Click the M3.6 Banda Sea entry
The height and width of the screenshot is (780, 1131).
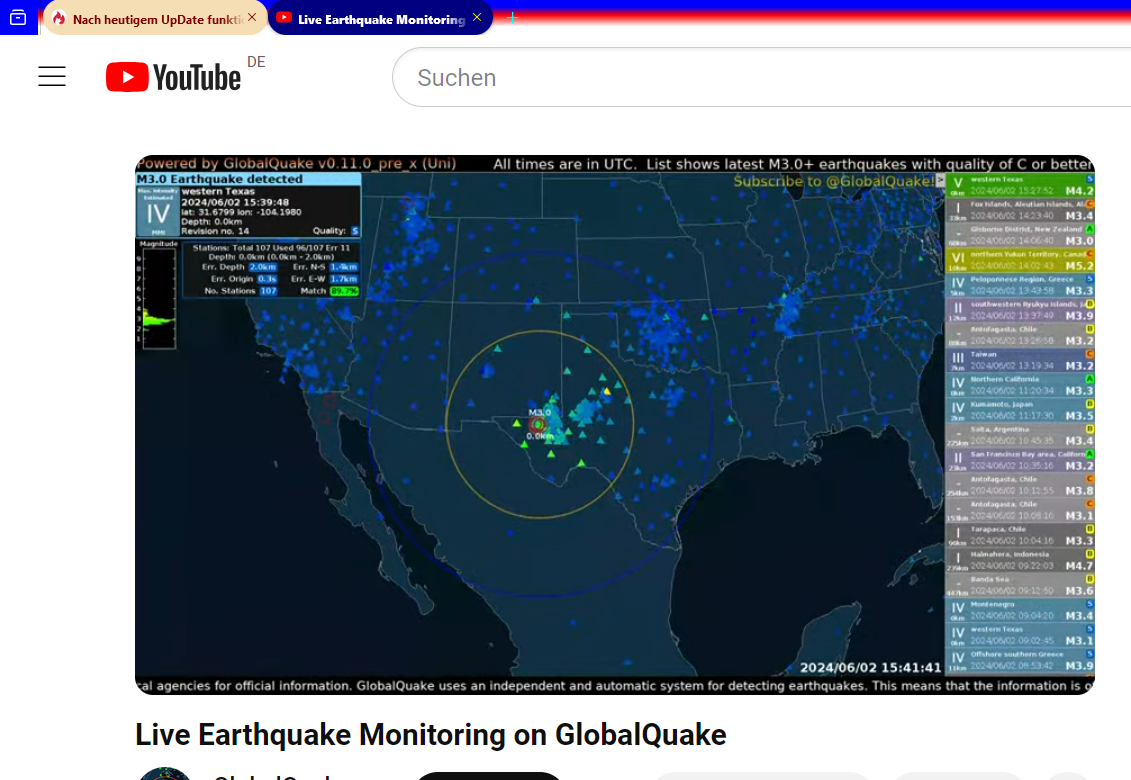[1020, 586]
